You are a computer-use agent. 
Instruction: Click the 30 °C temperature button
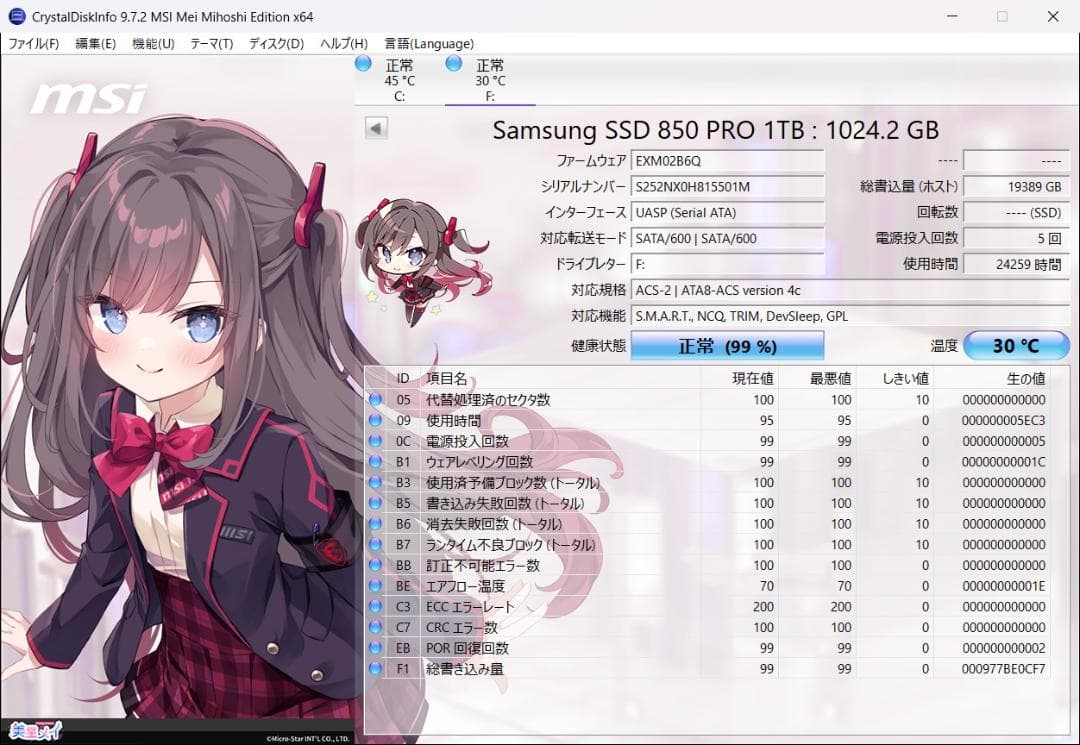[1017, 345]
